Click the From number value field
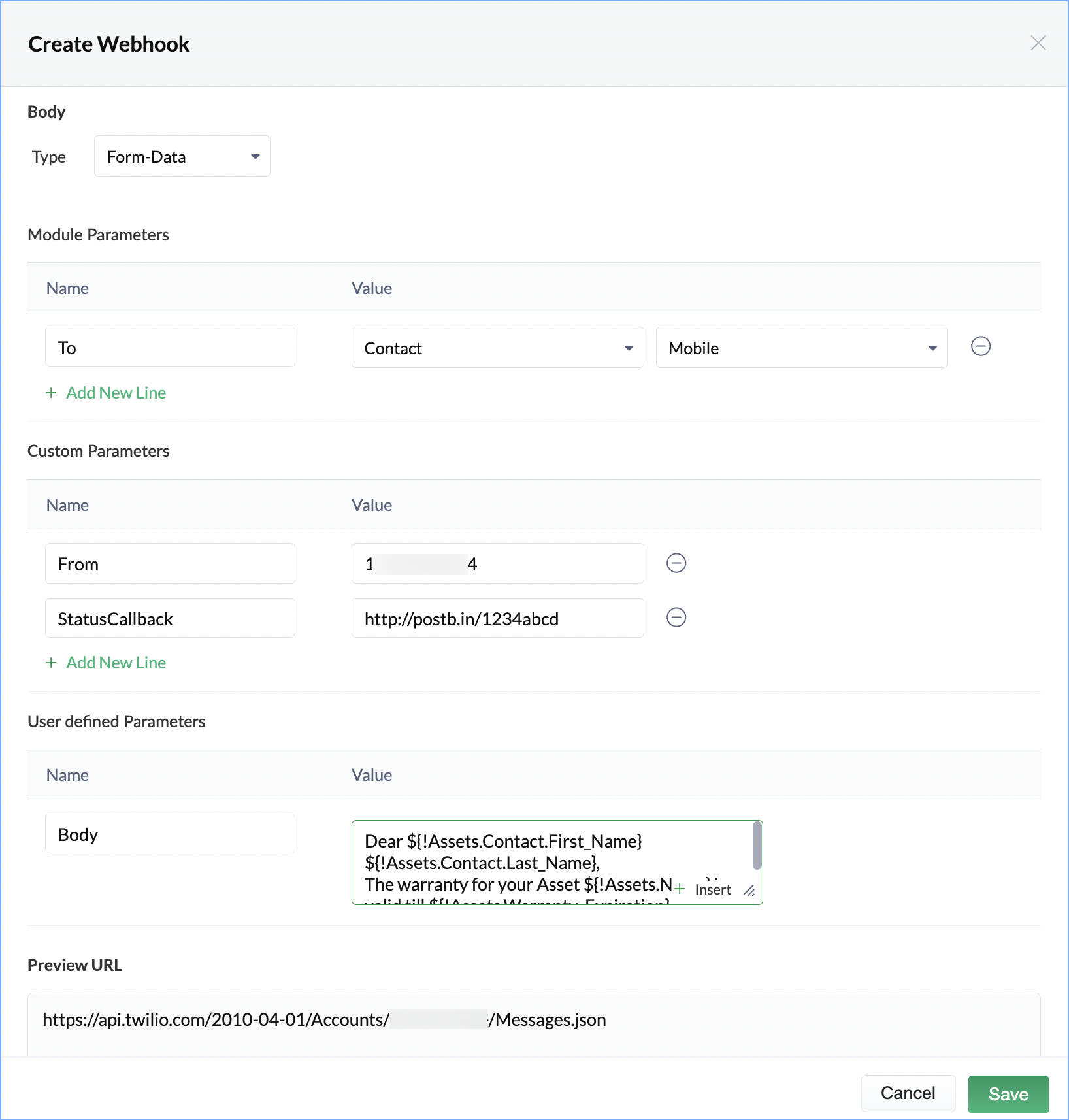The width and height of the screenshot is (1069, 1120). [497, 564]
